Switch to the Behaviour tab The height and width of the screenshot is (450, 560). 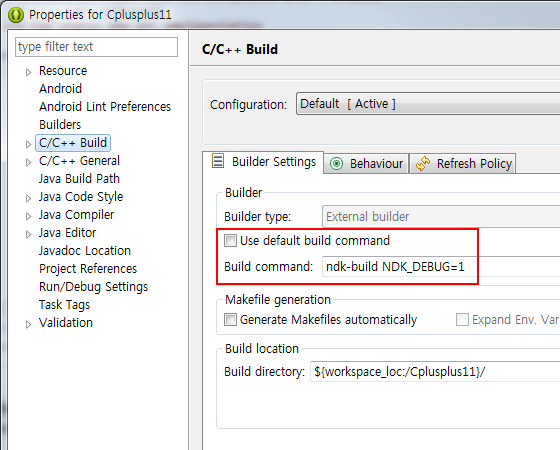click(366, 164)
